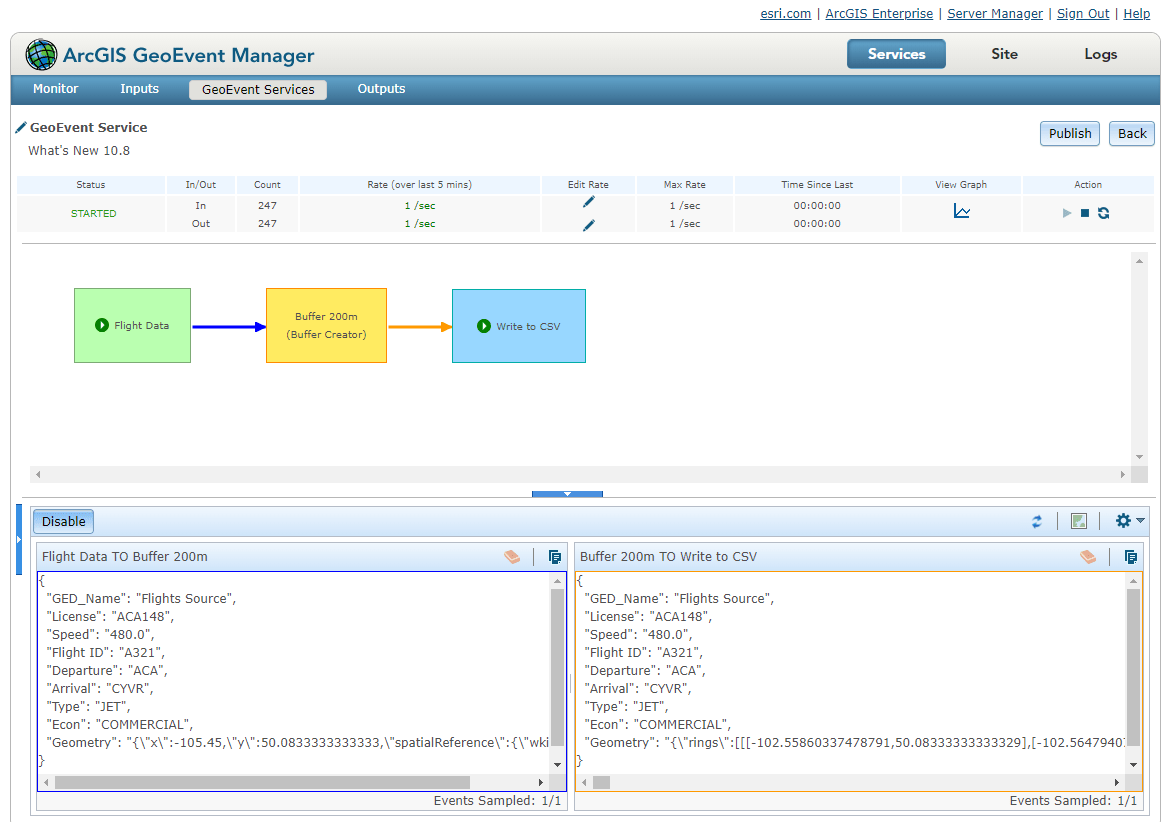Copy Flight Data TO Buffer 200m sample
The height and width of the screenshot is (822, 1170).
[554, 556]
